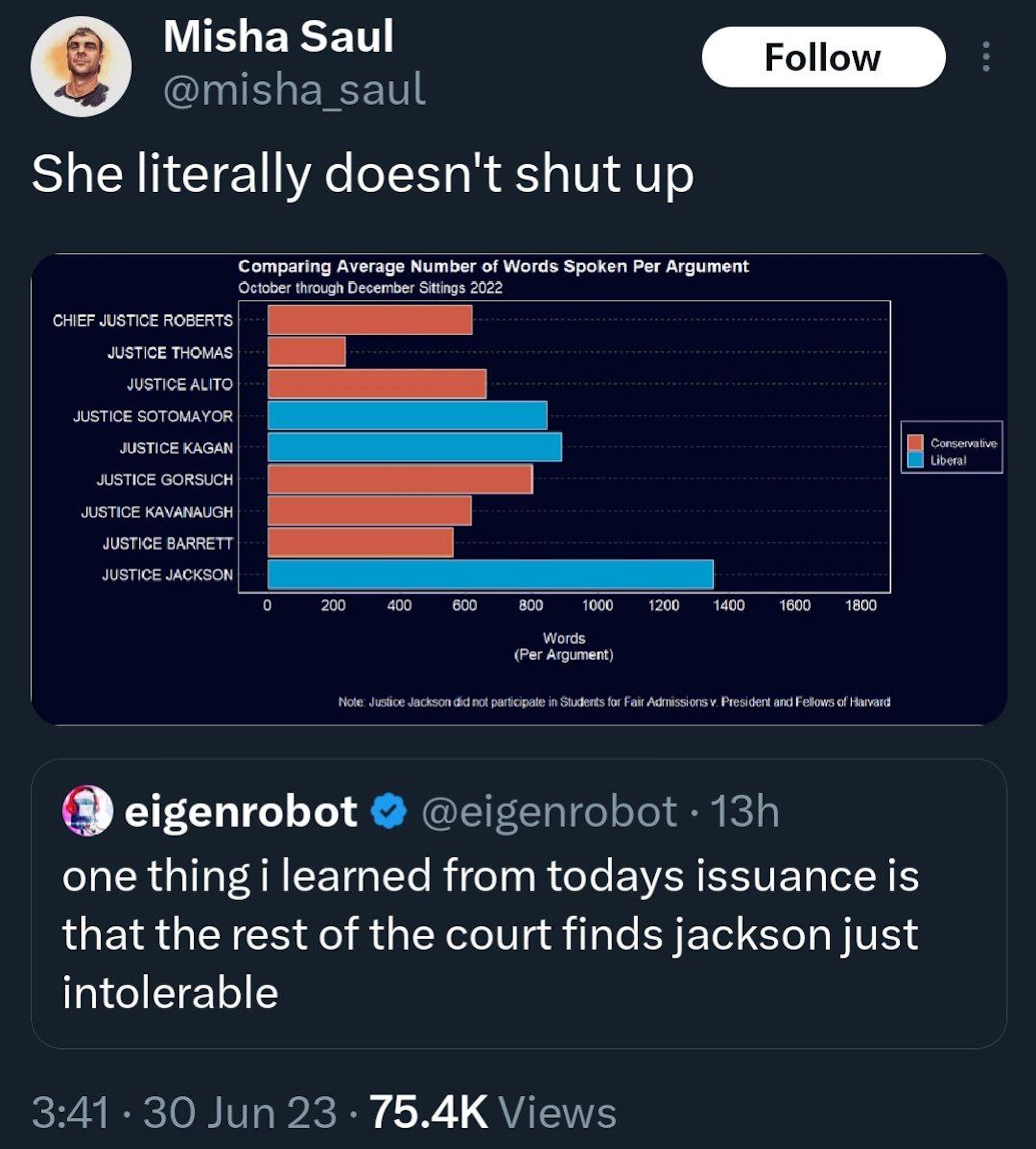This screenshot has width=1036, height=1149.
Task: Open Misha Saul display name link
Action: click(x=278, y=37)
